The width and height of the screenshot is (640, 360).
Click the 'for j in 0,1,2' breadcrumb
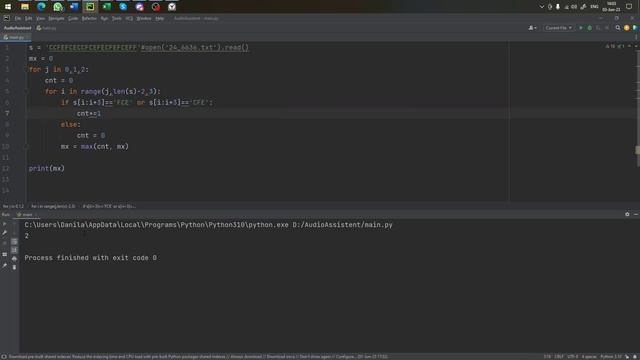coord(13,206)
